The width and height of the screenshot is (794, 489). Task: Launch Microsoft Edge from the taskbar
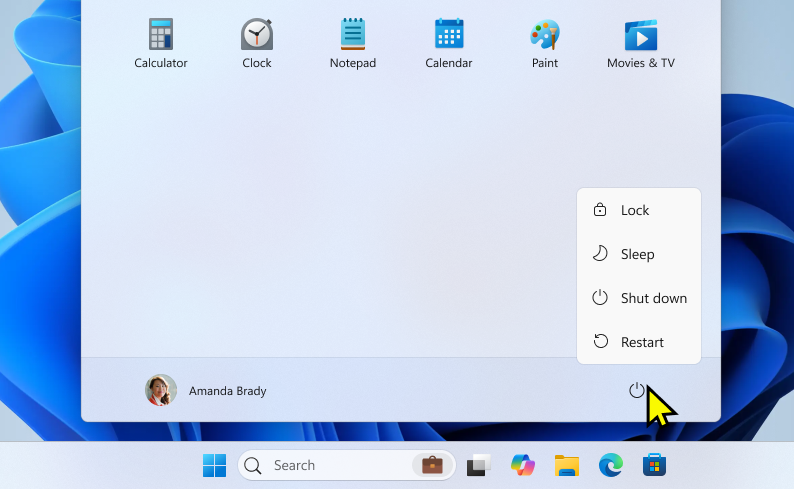[611, 465]
